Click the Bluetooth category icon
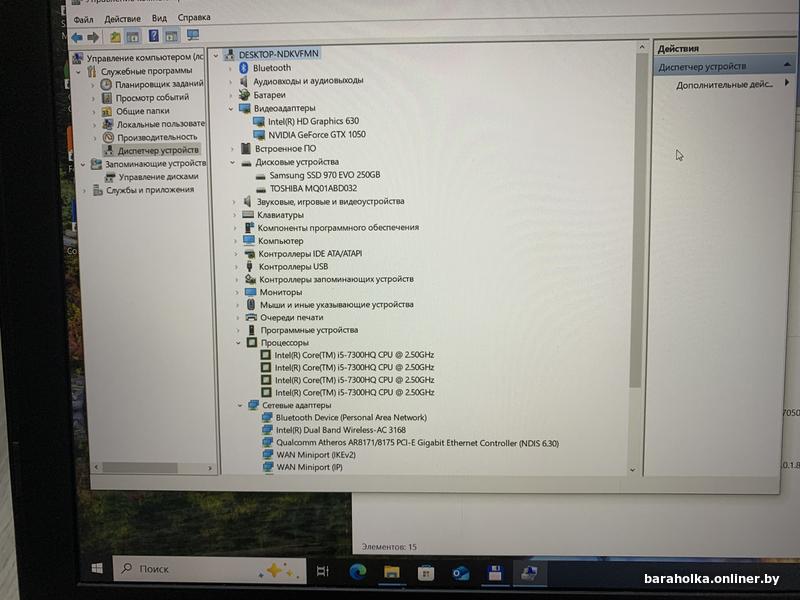Screen dimensions: 800x600 (x=243, y=68)
